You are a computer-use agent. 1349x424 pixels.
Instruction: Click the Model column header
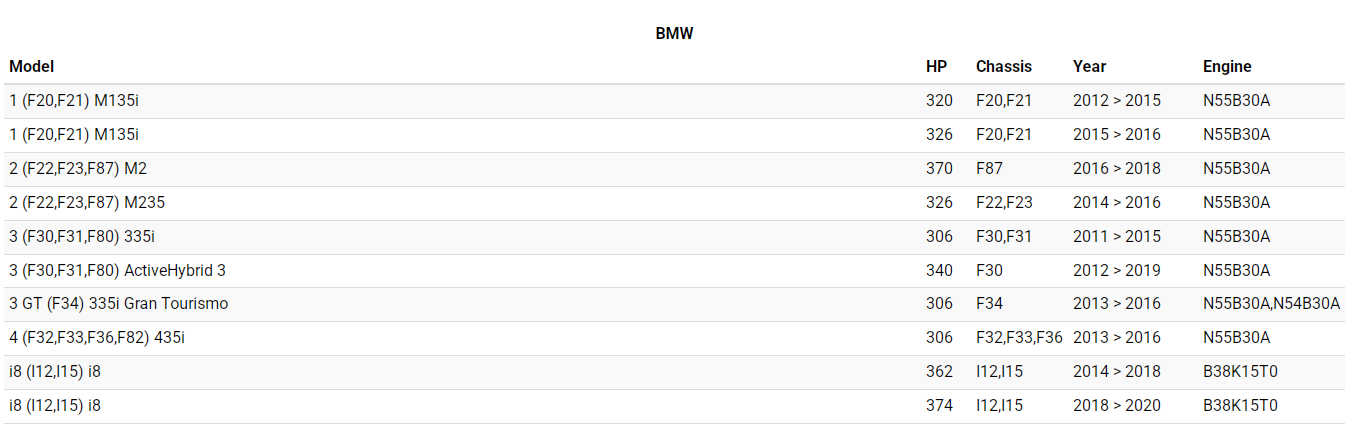click(32, 67)
